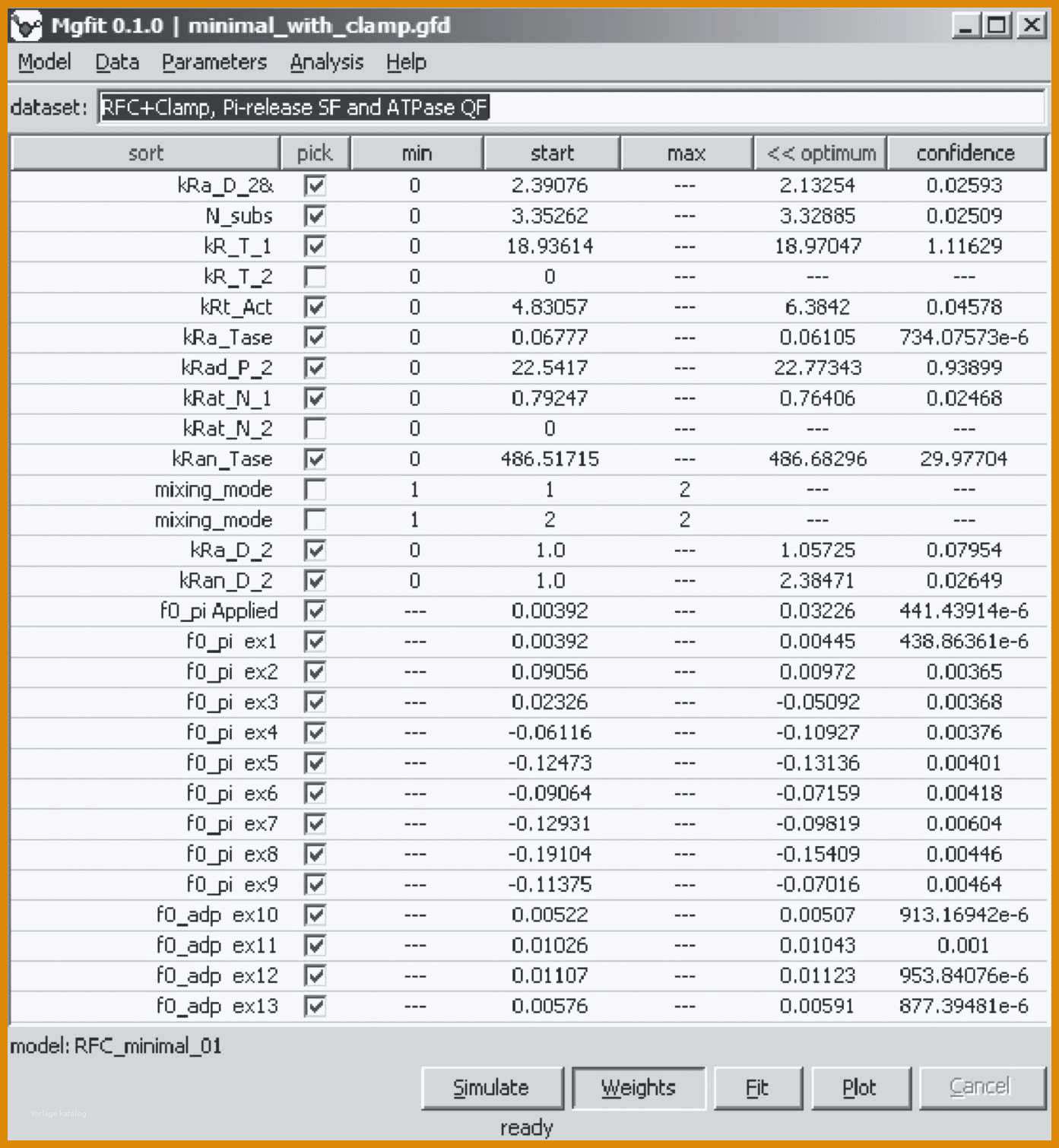1059x1148 pixels.
Task: Uncheck the kRa_D_2& pick checkbox
Action: [x=315, y=186]
